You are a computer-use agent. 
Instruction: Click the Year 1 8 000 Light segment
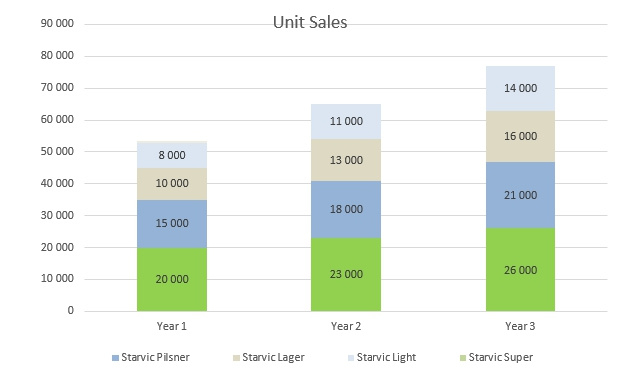pyautogui.click(x=172, y=155)
